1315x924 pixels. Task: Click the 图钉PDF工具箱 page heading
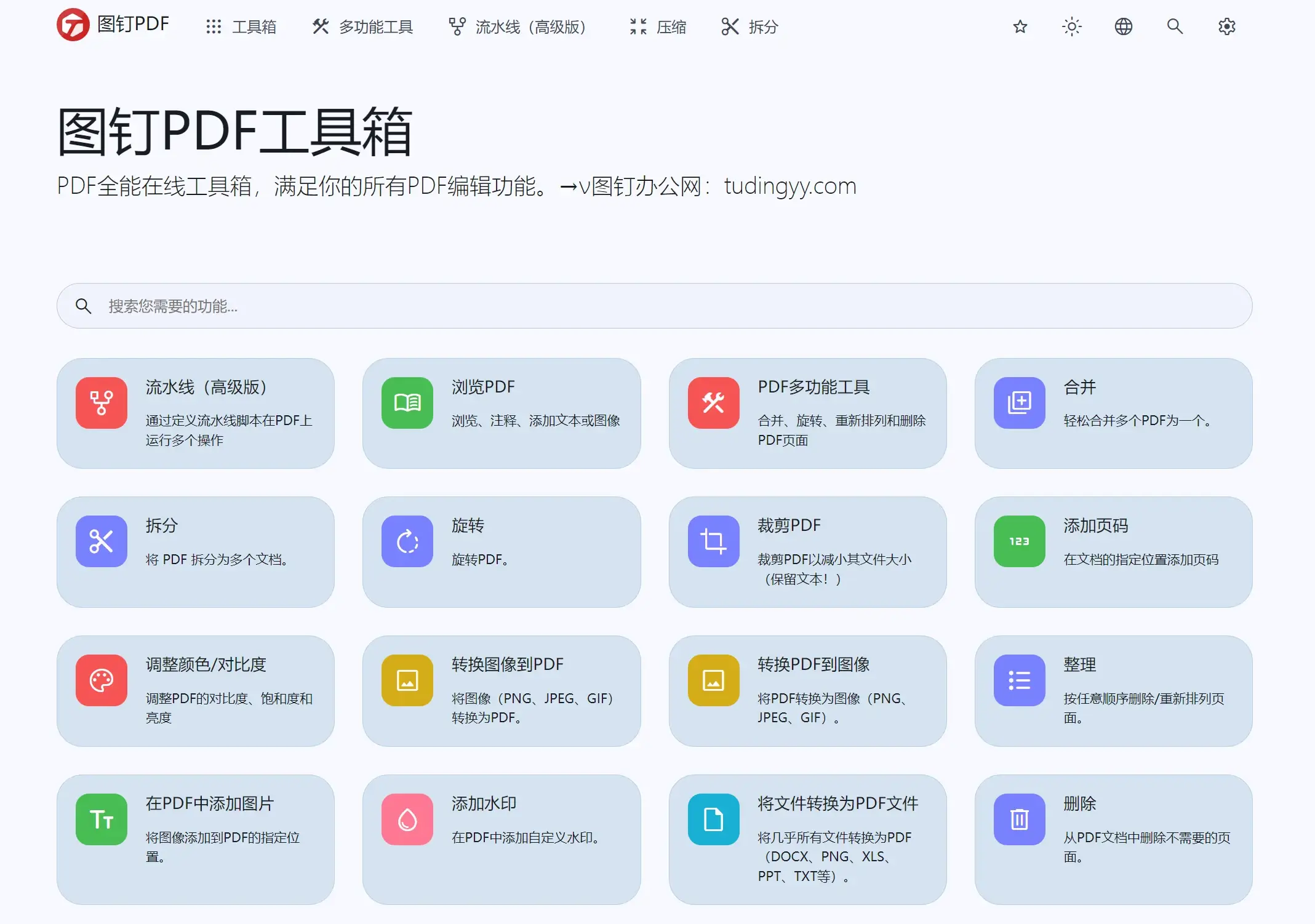(234, 131)
